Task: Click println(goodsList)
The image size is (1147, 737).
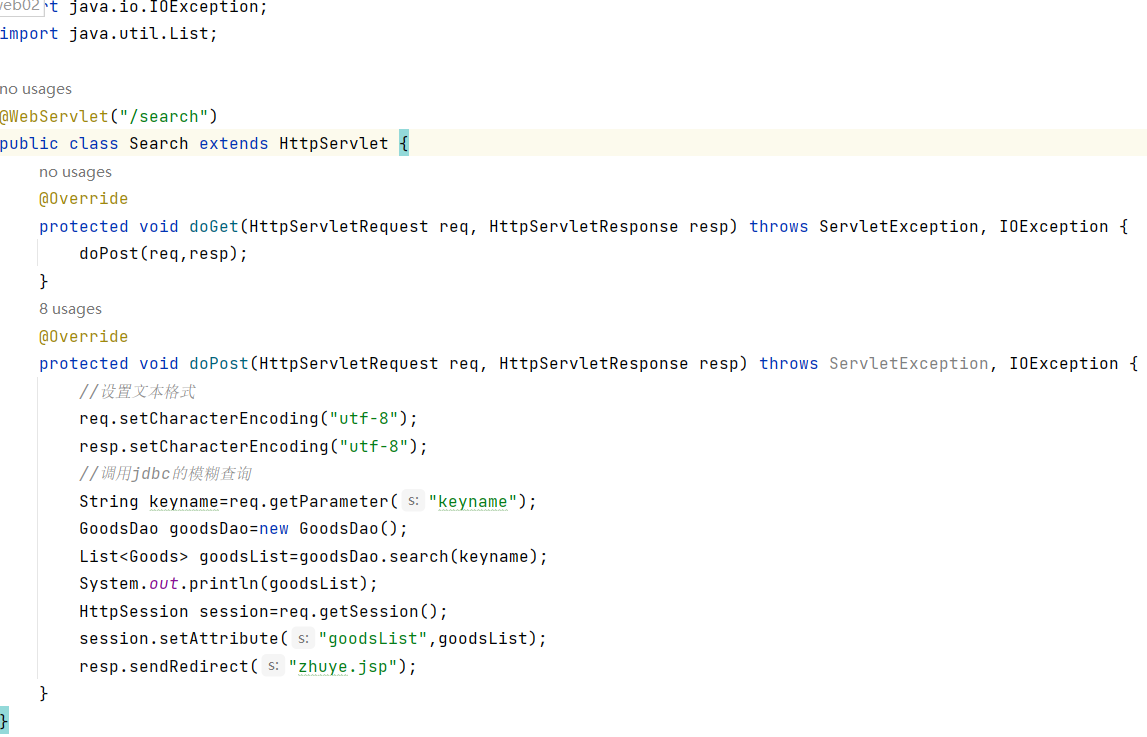Action: pos(278,584)
